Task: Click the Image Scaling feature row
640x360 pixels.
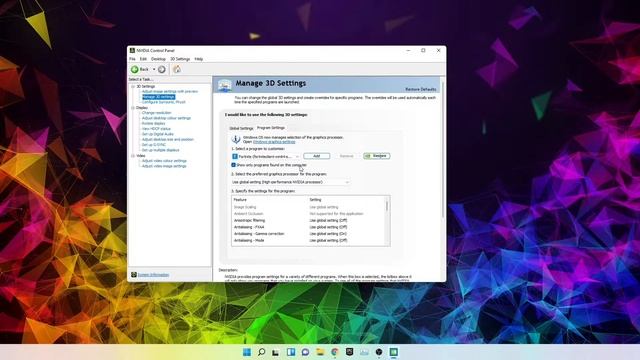Action: (x=308, y=207)
